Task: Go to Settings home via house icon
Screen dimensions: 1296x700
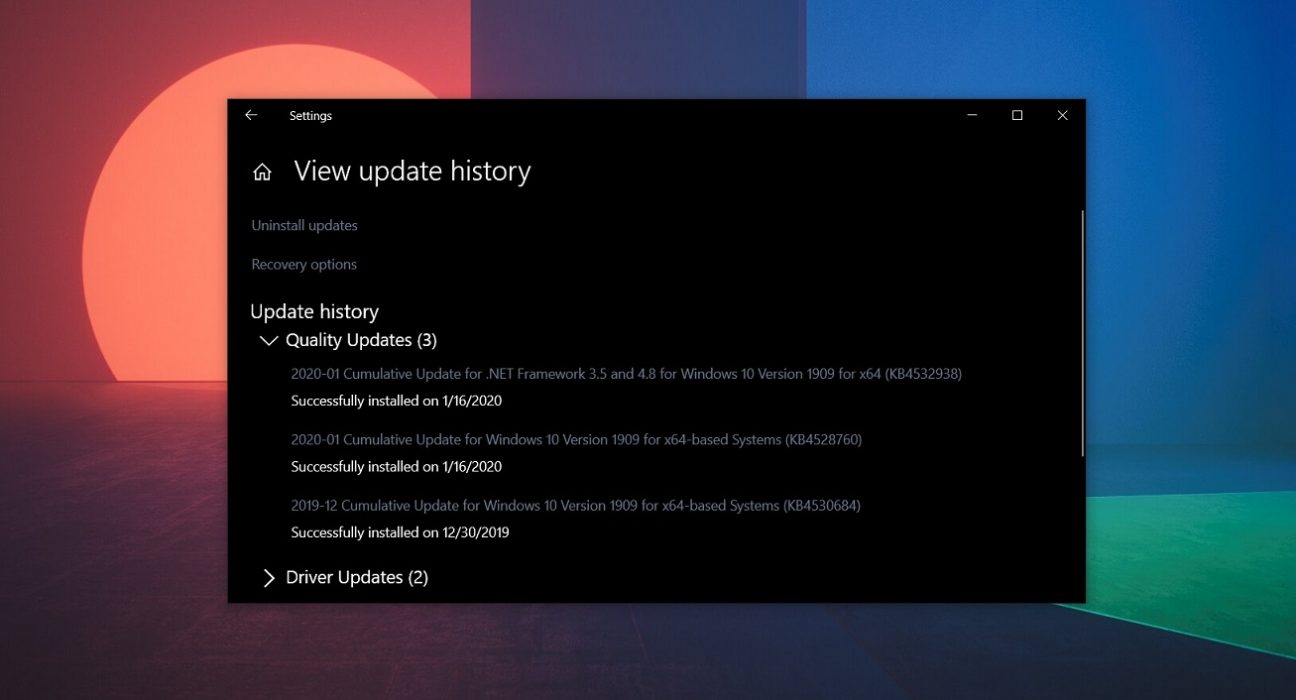Action: click(x=262, y=172)
